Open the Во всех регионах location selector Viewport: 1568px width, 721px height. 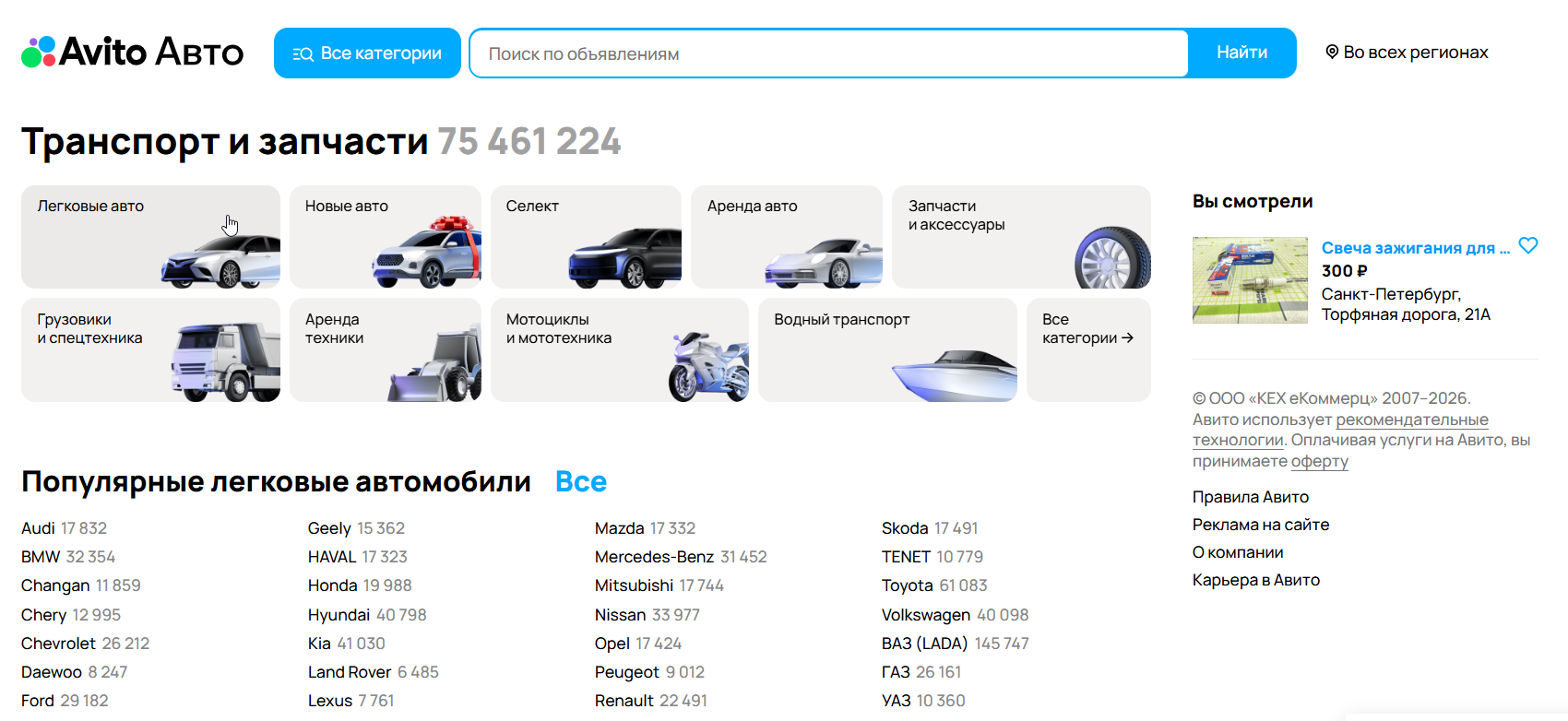click(1407, 53)
